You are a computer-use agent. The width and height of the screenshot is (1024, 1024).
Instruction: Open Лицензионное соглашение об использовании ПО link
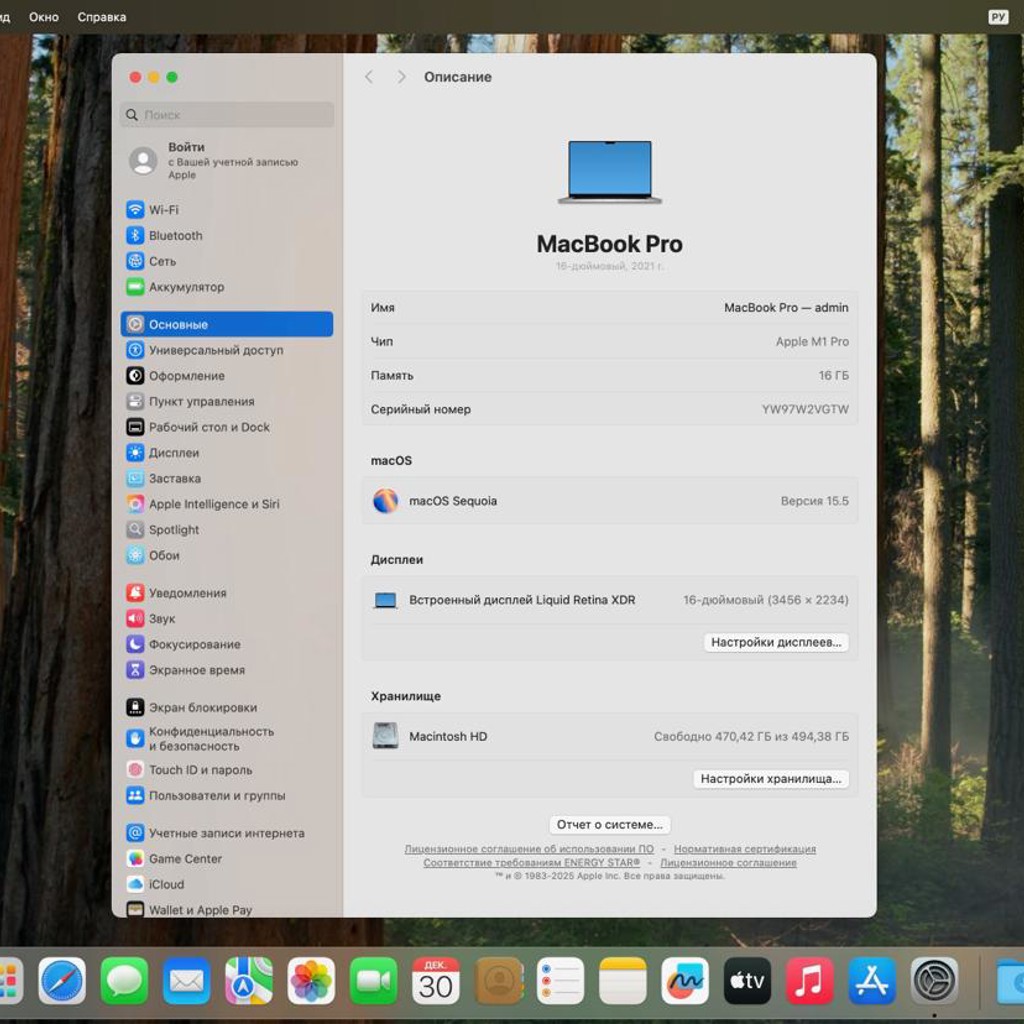point(529,849)
